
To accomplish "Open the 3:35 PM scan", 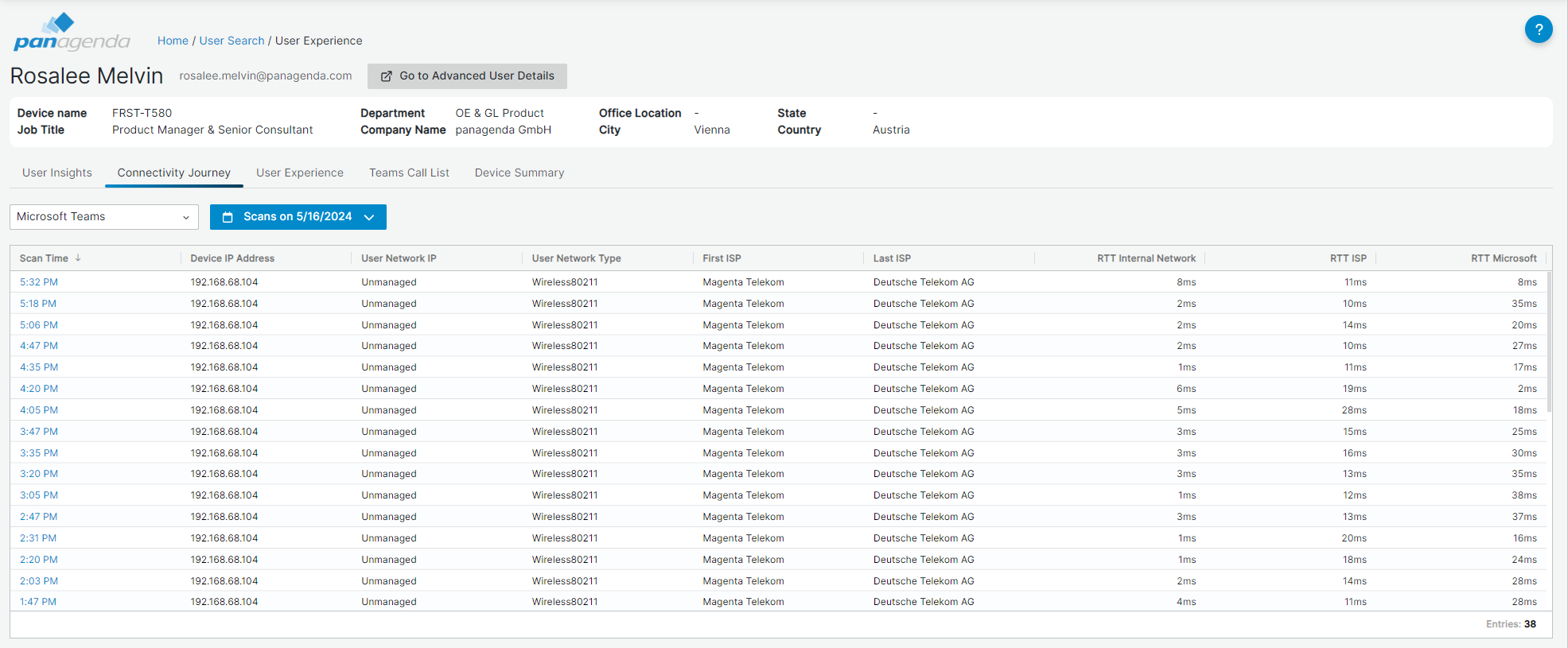I will click(39, 453).
